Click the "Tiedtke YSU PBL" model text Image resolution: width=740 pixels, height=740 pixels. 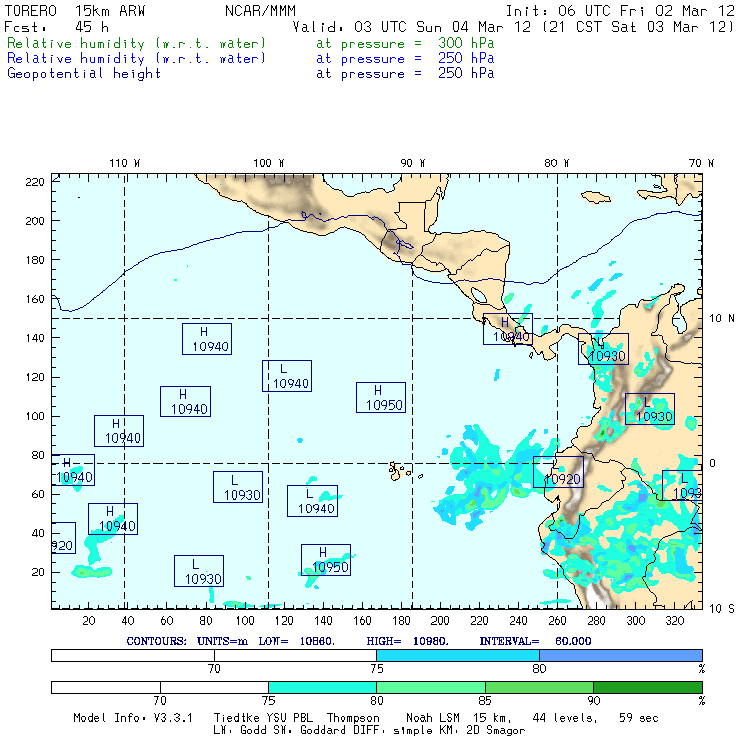(x=263, y=718)
